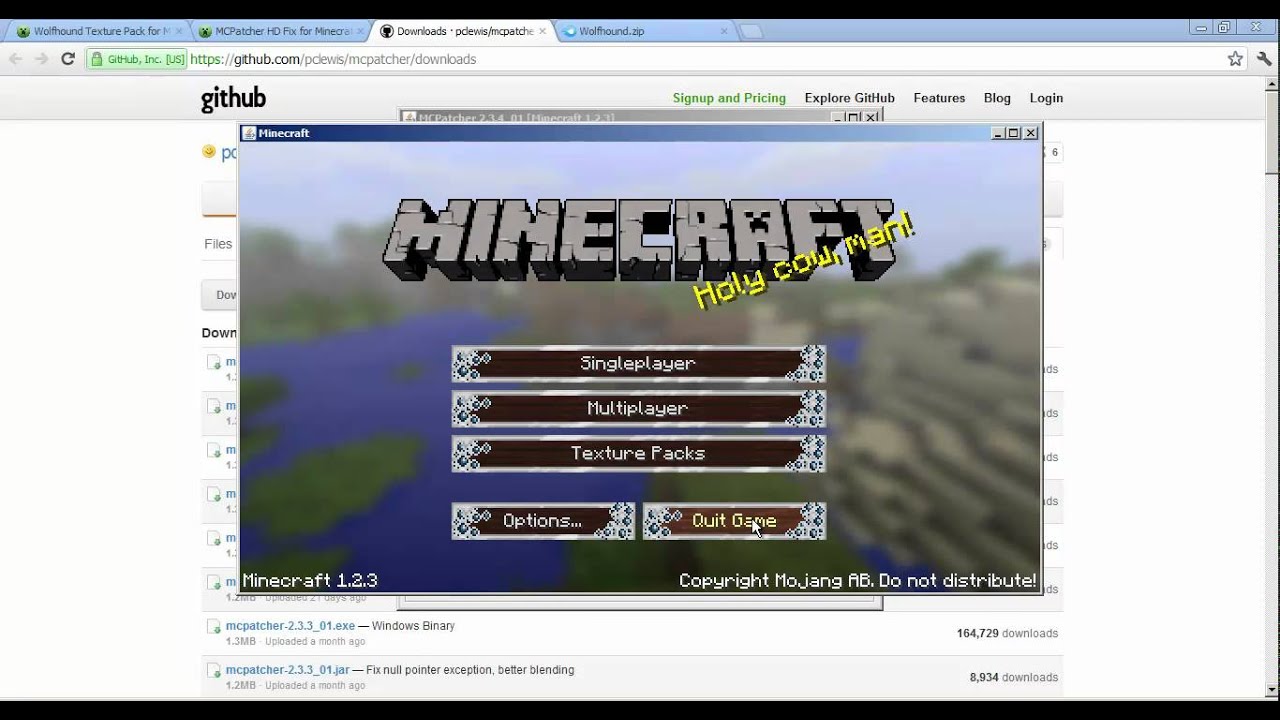Close the Wolfhound.zip tab
This screenshot has height=720, width=1280.
[725, 31]
